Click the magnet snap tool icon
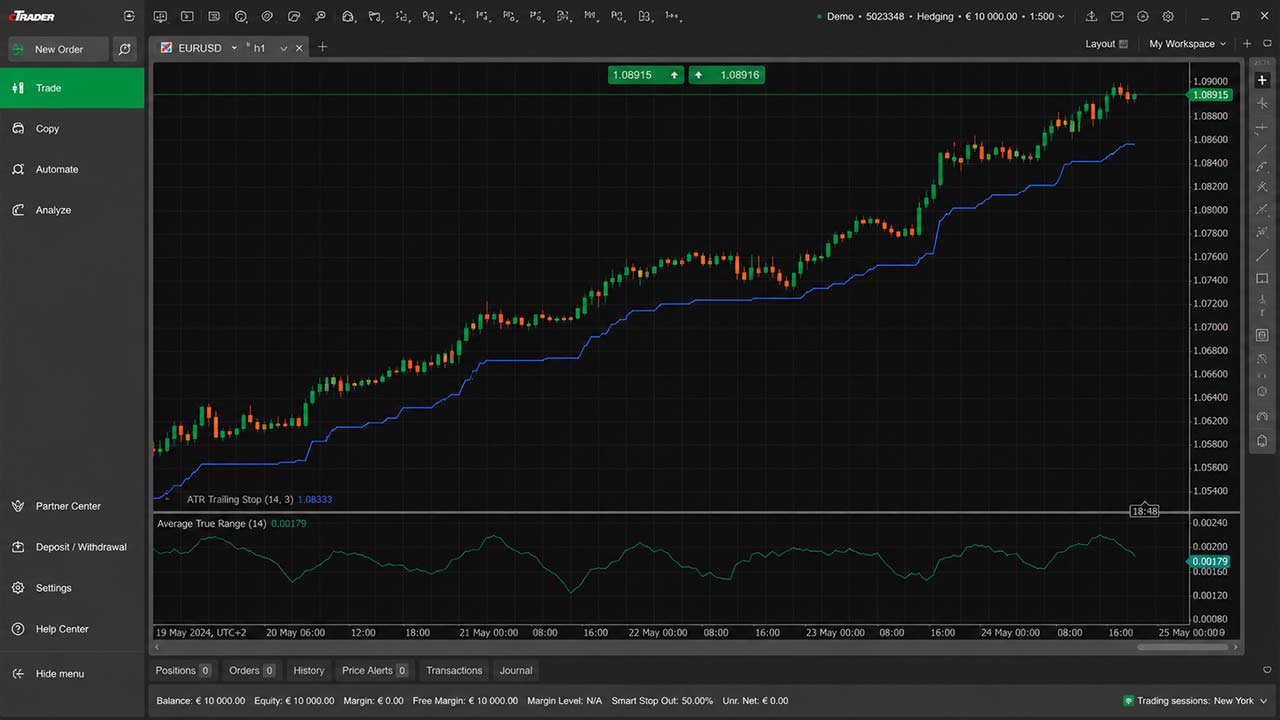 (x=1262, y=417)
